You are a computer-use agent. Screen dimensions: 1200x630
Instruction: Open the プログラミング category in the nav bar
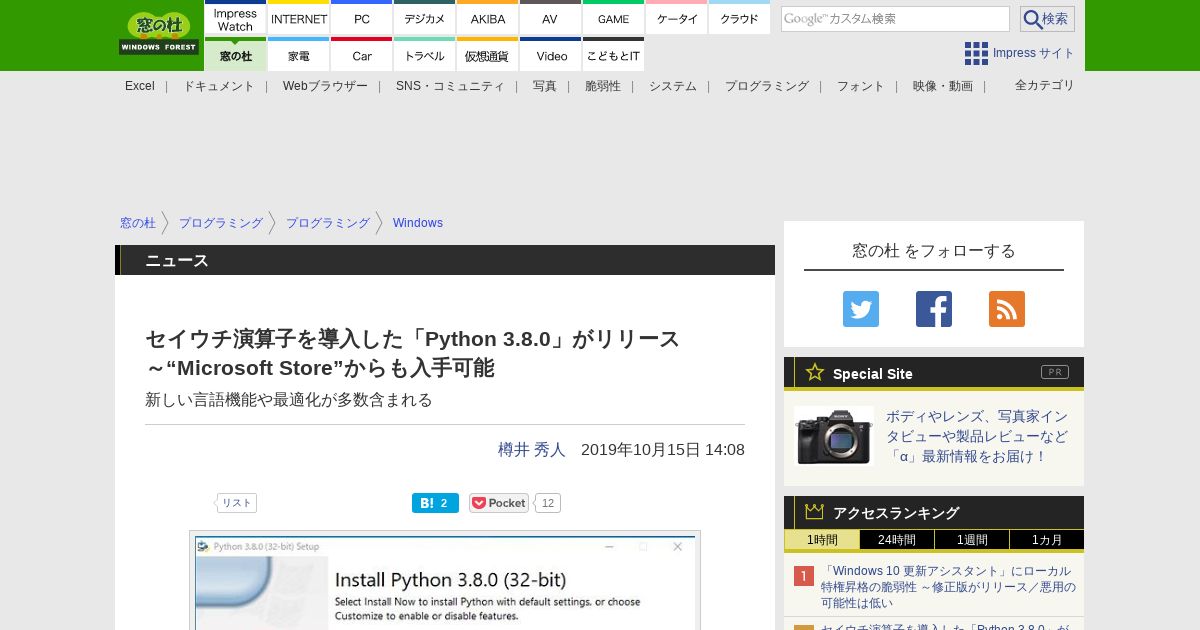click(767, 86)
